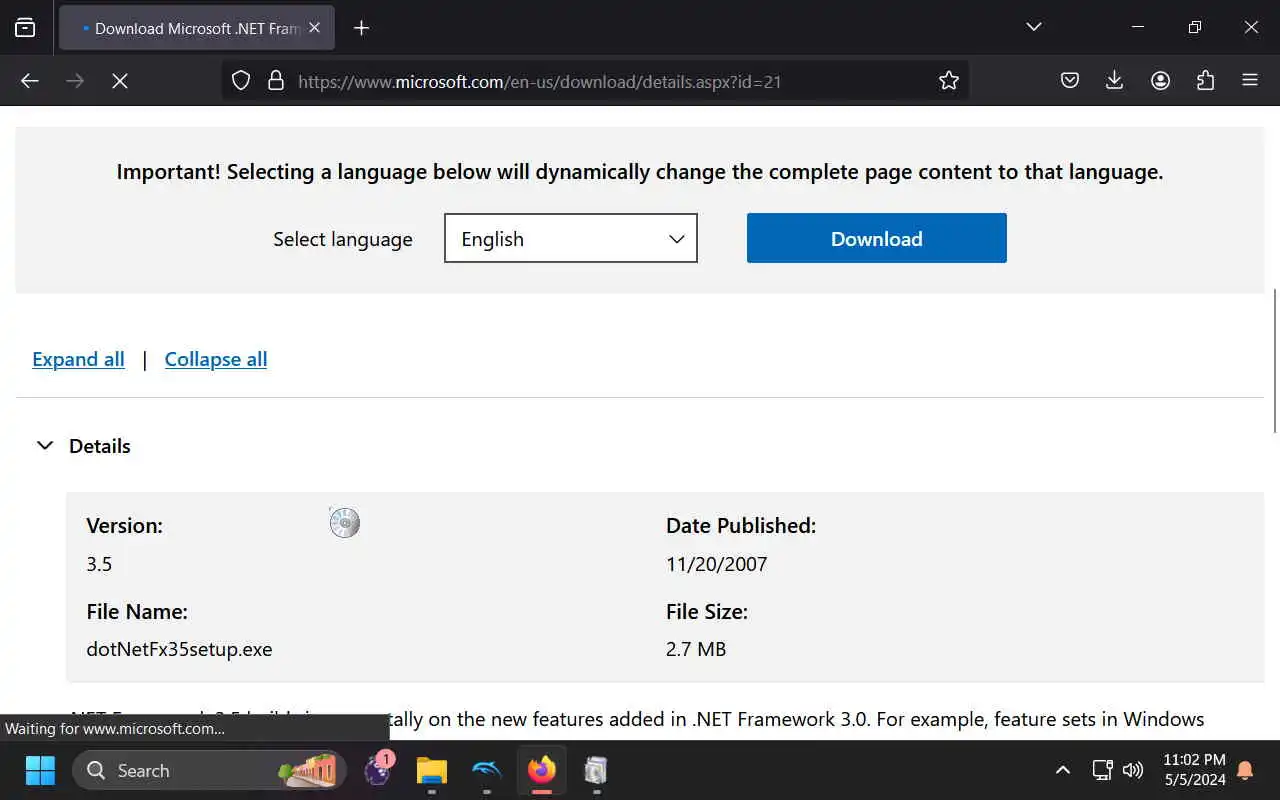Open the clock showing 11:02 PM
The height and width of the screenshot is (800, 1280).
tap(1194, 770)
